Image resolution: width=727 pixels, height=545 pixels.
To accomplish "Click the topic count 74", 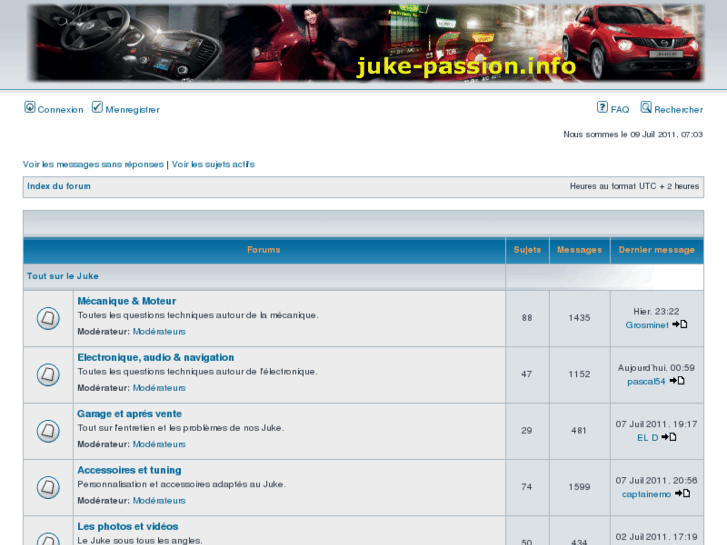I will tap(527, 487).
